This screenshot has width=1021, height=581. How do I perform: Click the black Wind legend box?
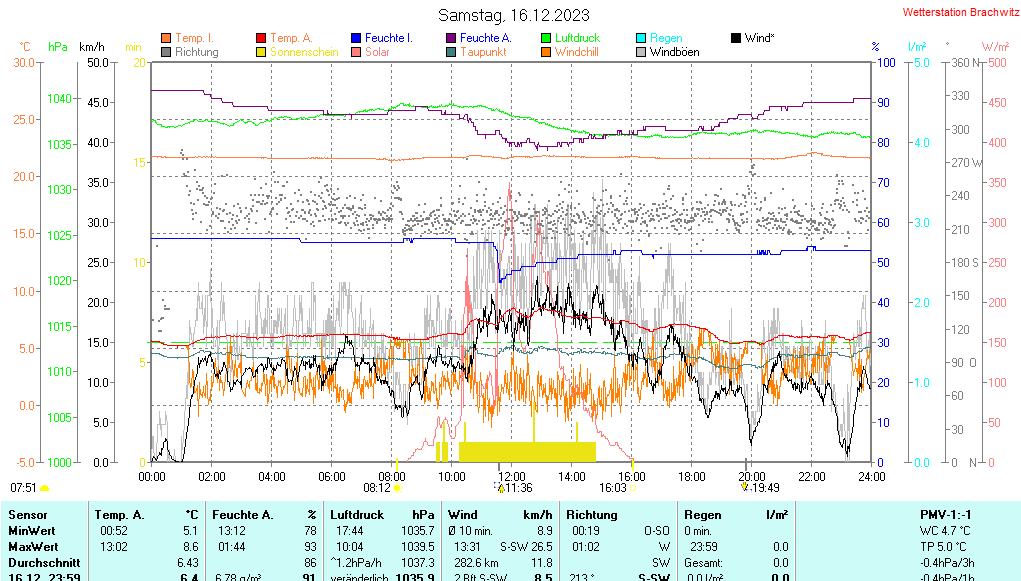pos(736,38)
